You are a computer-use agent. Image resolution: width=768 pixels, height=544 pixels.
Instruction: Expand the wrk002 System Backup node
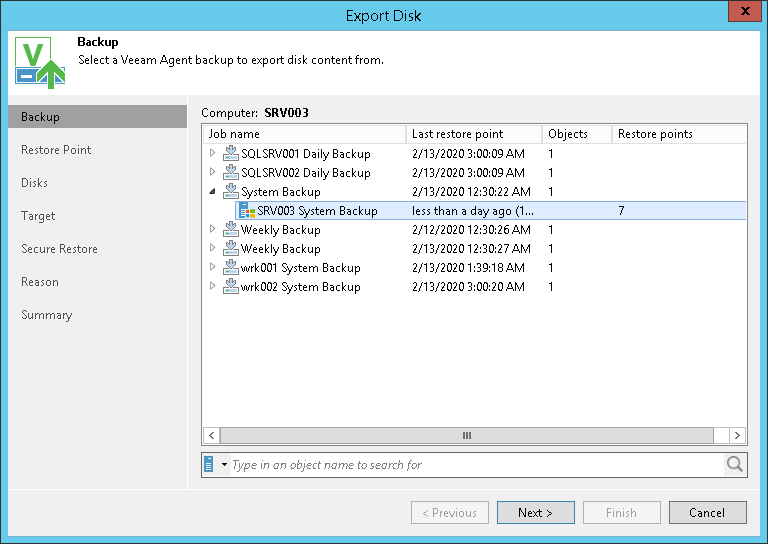click(x=212, y=286)
